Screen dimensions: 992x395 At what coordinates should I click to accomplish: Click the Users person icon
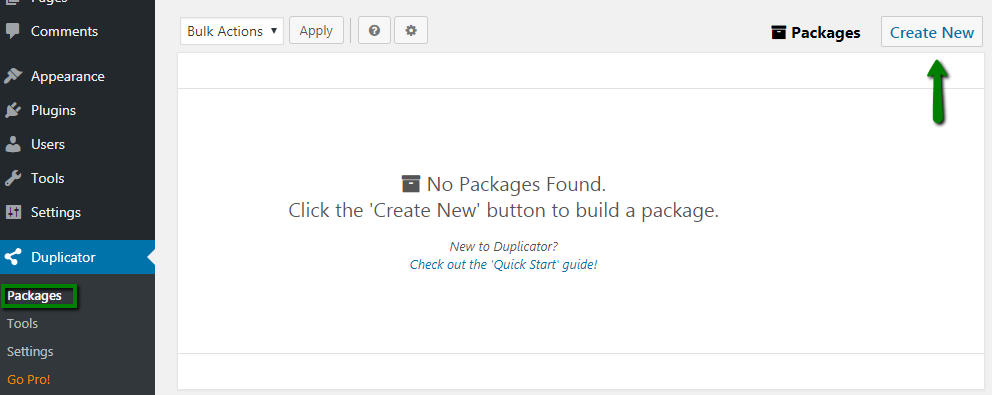(x=13, y=144)
